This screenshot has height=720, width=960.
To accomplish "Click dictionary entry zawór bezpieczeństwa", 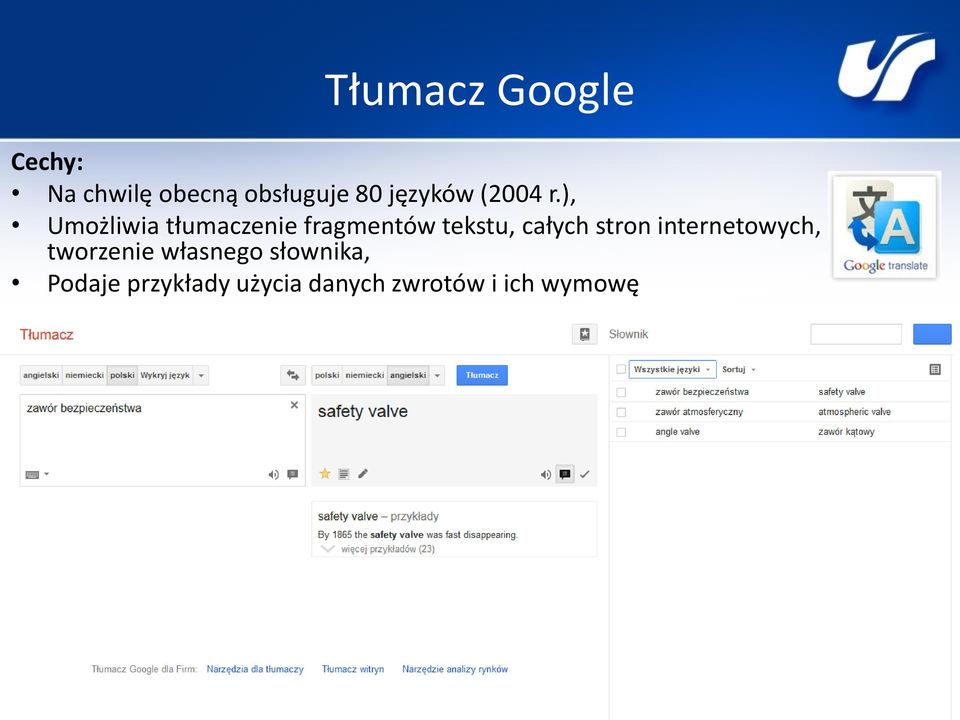I will (702, 392).
